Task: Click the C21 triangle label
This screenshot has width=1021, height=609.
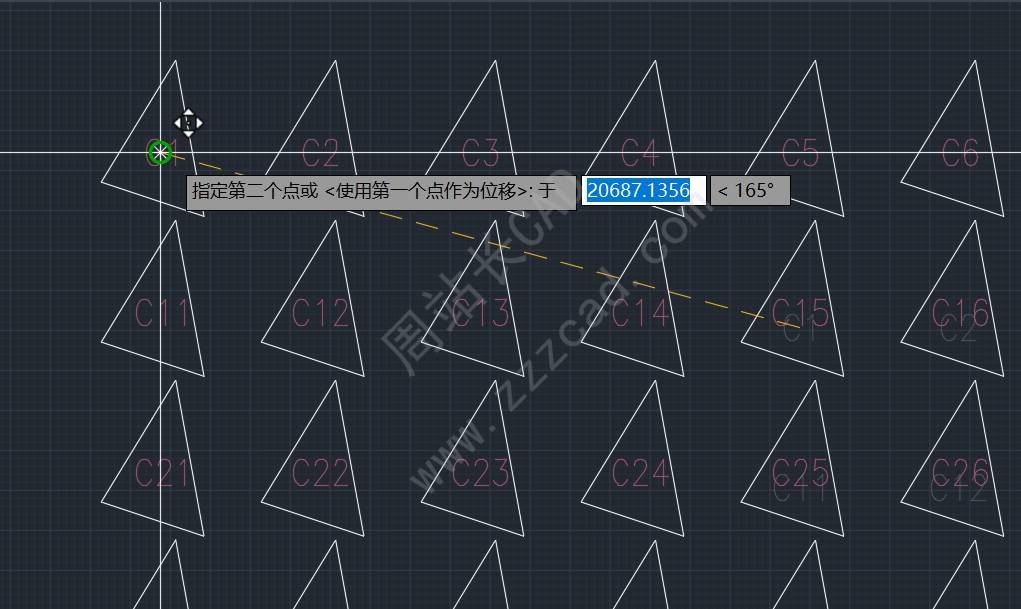Action: 161,473
